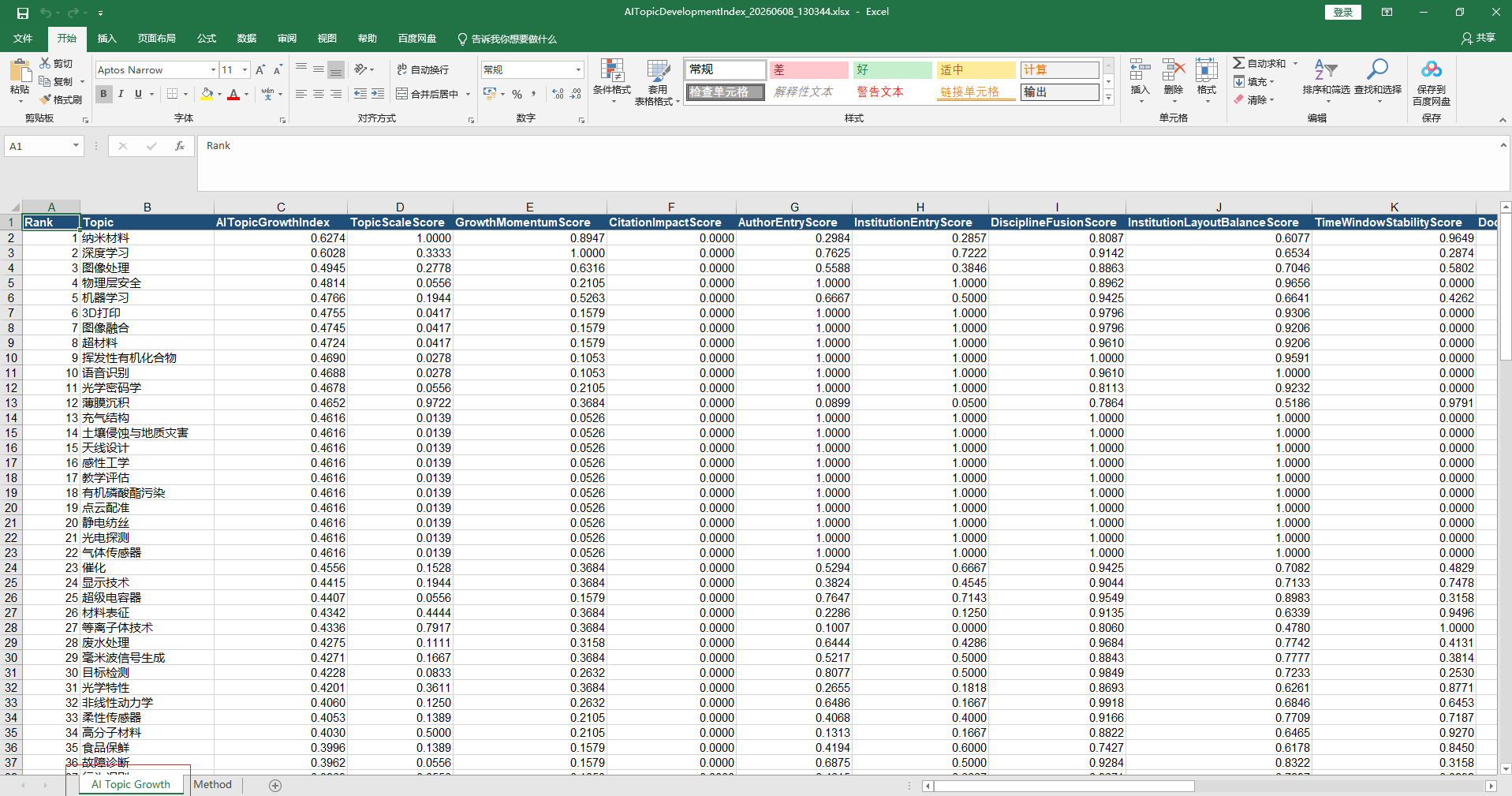Click the horizontal scrollbar thumb
The height and width of the screenshot is (796, 1512).
[1064, 786]
